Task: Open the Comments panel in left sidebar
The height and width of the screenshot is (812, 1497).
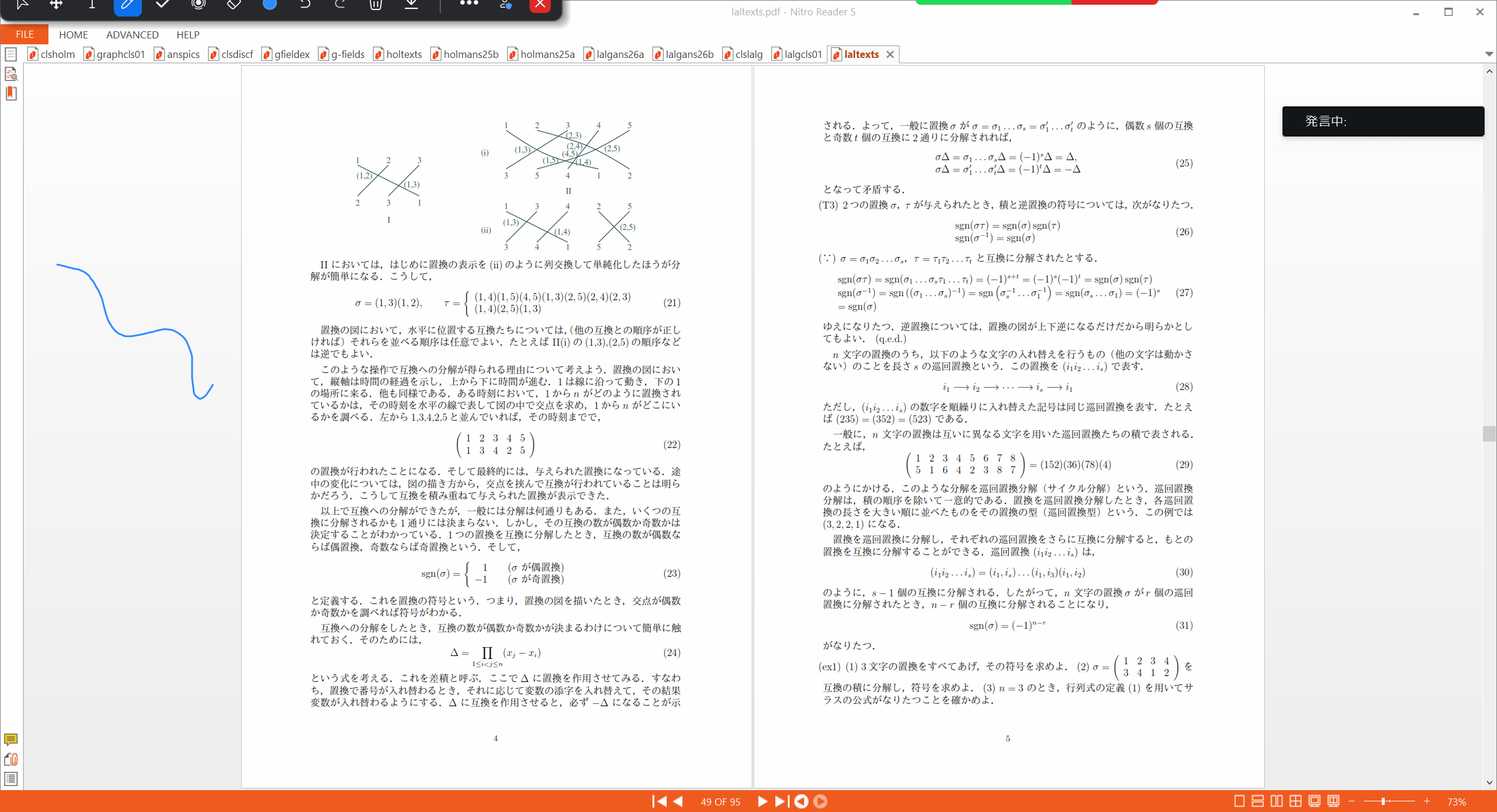Action: pos(11,739)
